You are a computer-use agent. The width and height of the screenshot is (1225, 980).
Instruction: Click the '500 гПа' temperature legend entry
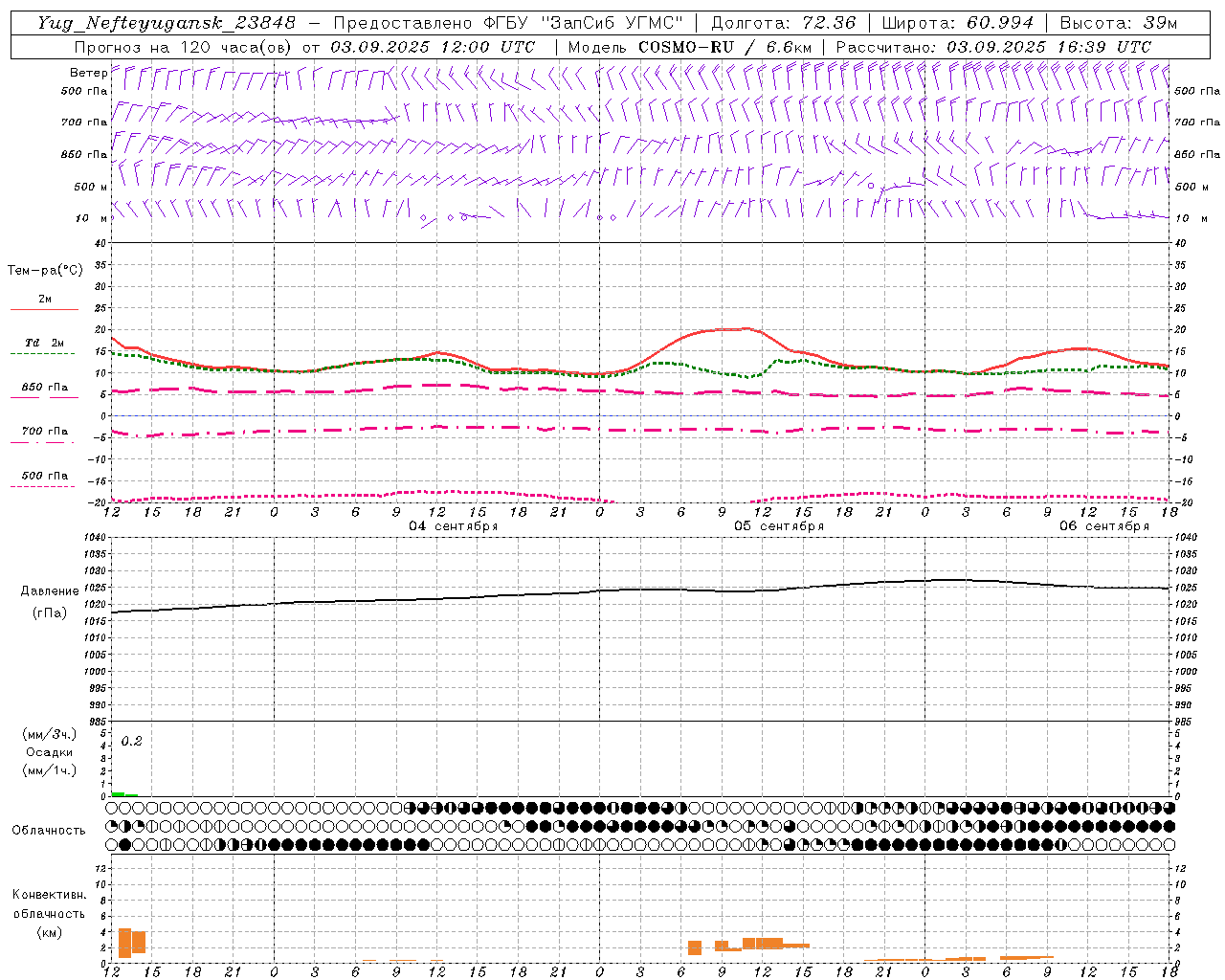tap(44, 476)
